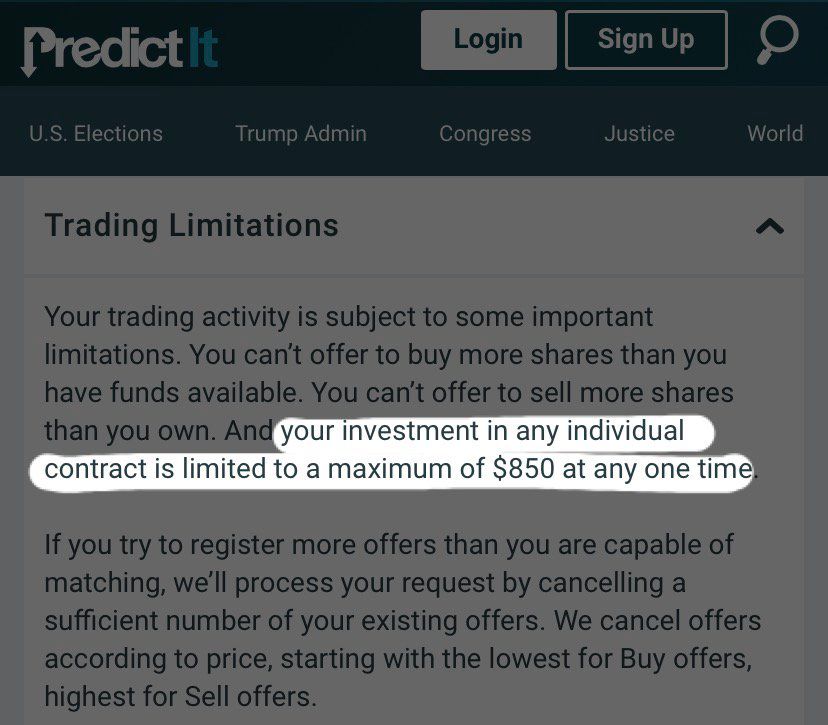Select the Congress tab

[485, 134]
